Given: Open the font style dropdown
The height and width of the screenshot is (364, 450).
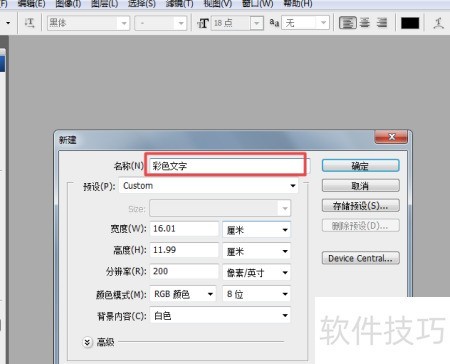Looking at the screenshot, I should [160, 23].
